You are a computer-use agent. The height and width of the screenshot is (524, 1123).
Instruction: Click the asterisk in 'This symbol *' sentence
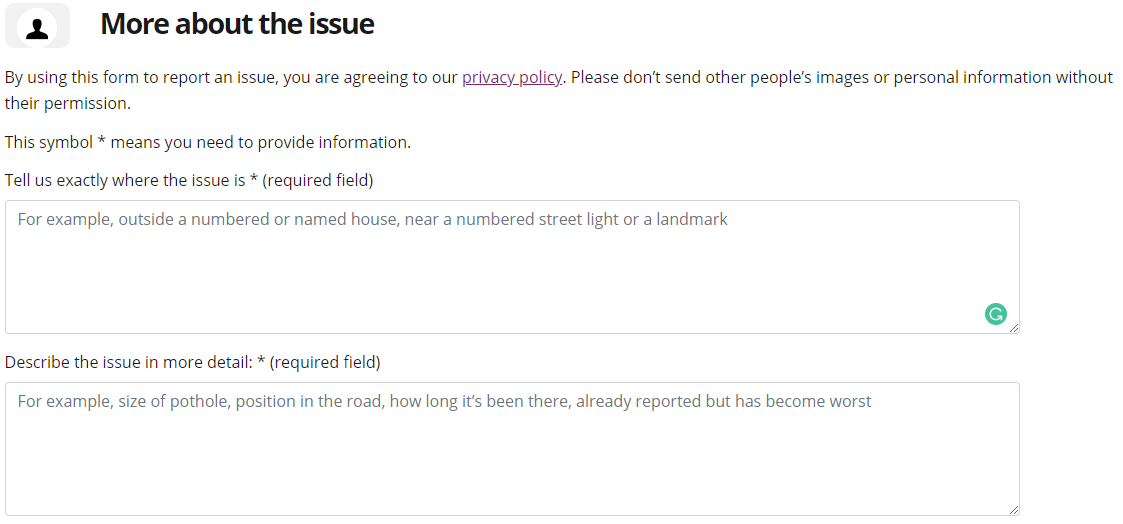[x=102, y=142]
